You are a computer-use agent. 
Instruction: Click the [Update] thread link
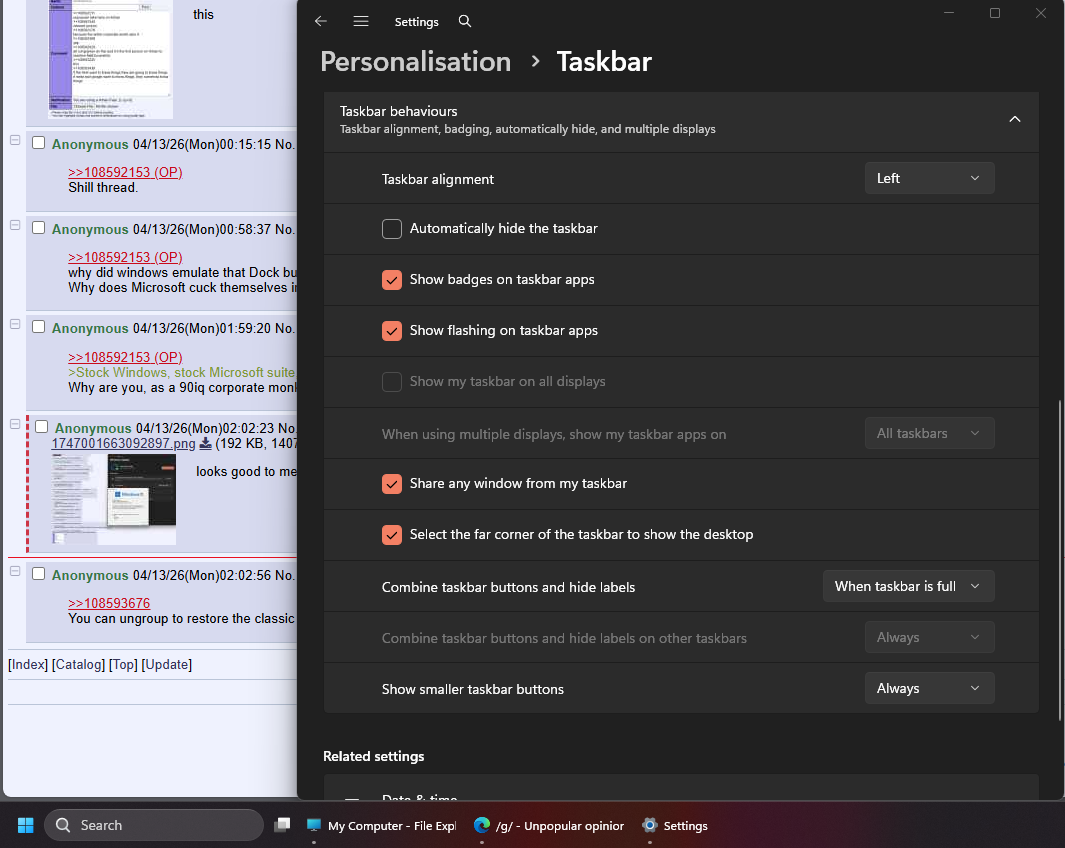click(166, 664)
